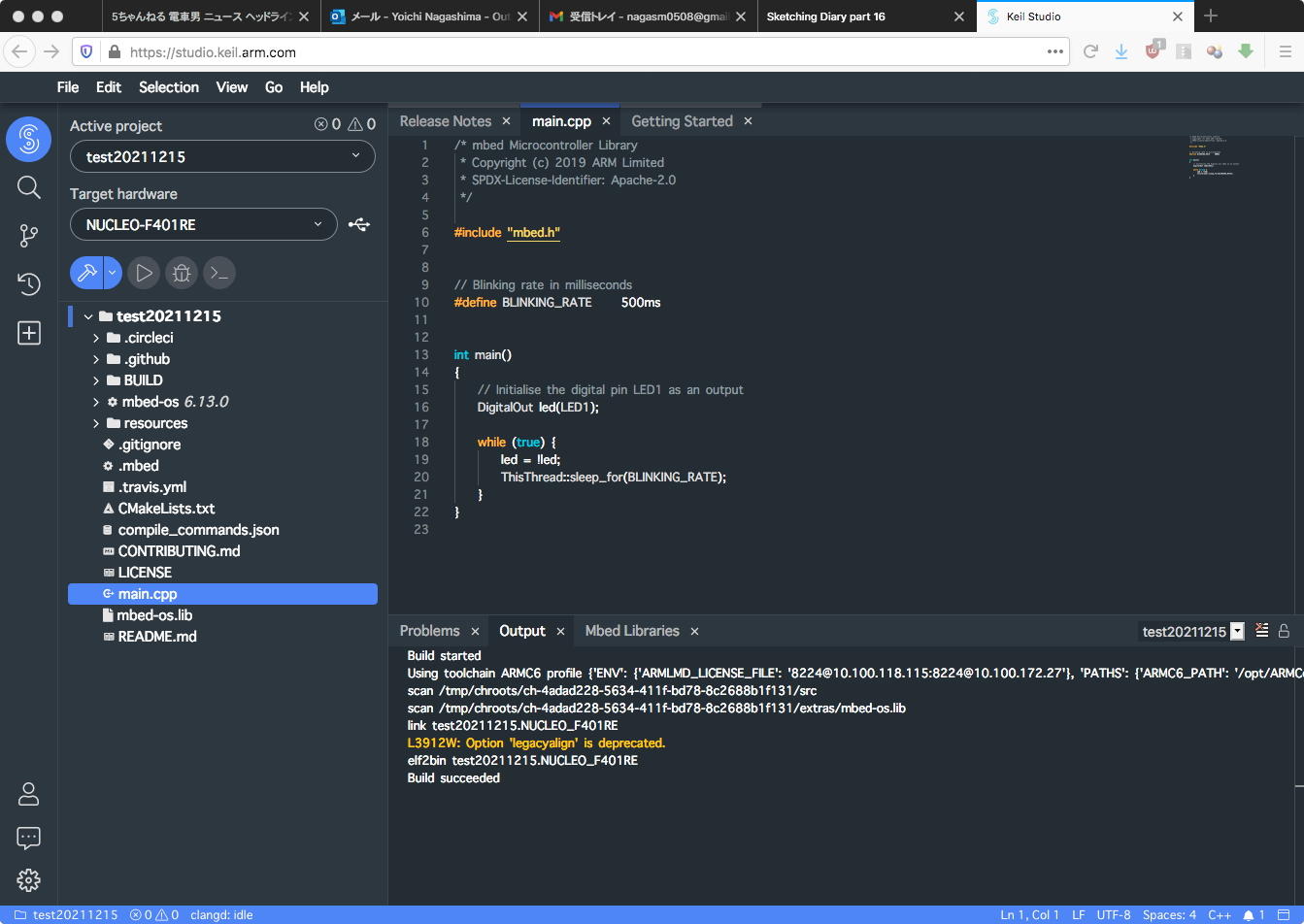Viewport: 1304px width, 924px height.
Task: Click the tracking protection shield icon
Action: pyautogui.click(x=86, y=52)
